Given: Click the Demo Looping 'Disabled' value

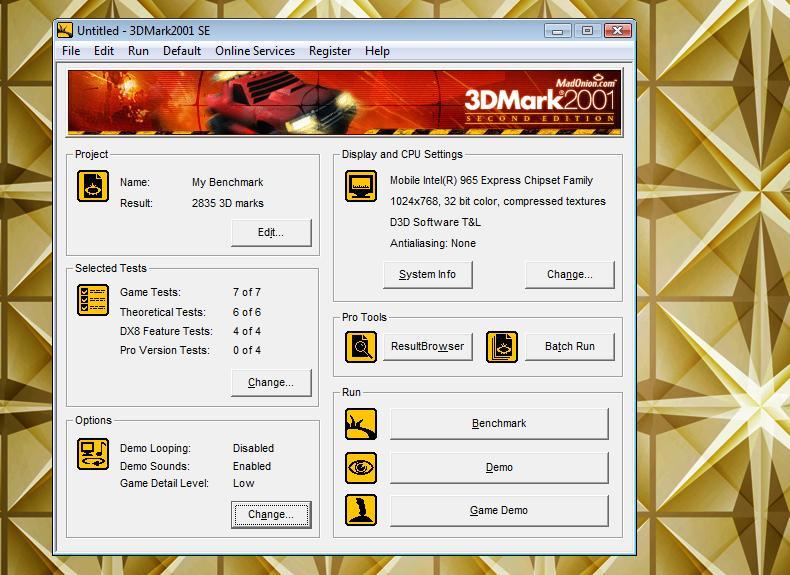Looking at the screenshot, I should [x=253, y=448].
